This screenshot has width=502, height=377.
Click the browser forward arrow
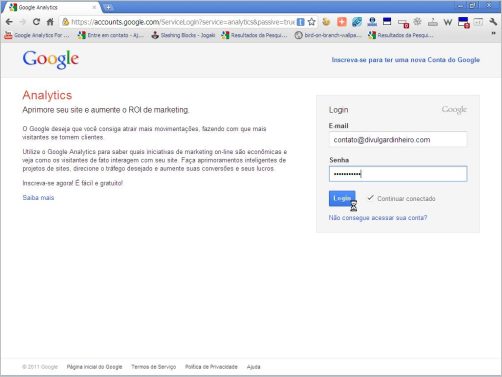pos(22,22)
